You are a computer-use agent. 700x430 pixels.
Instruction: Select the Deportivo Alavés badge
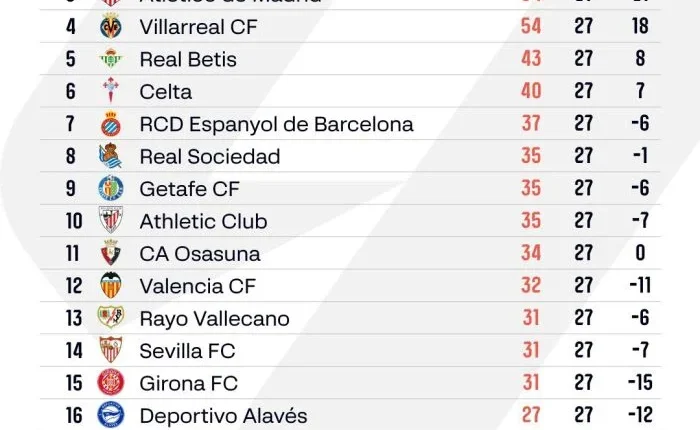click(x=110, y=414)
